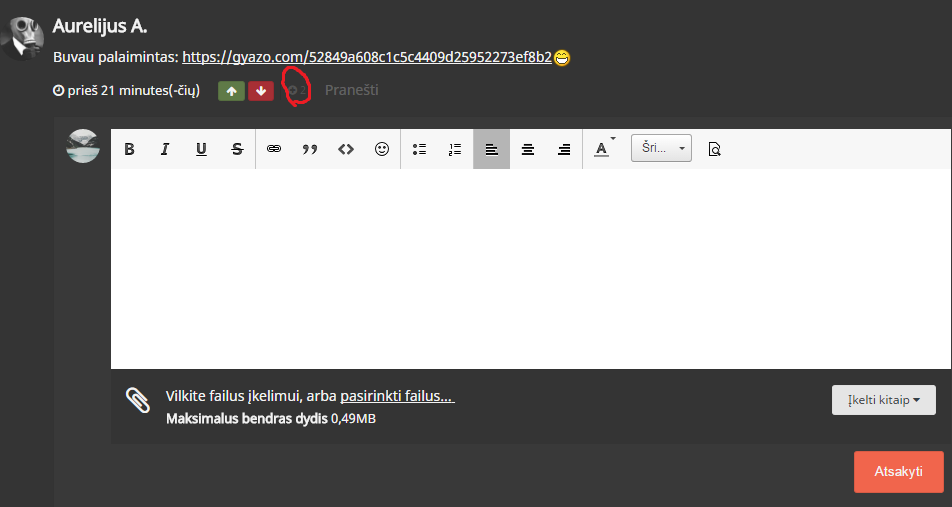
Task: Insert a bulleted list
Action: pyautogui.click(x=419, y=149)
